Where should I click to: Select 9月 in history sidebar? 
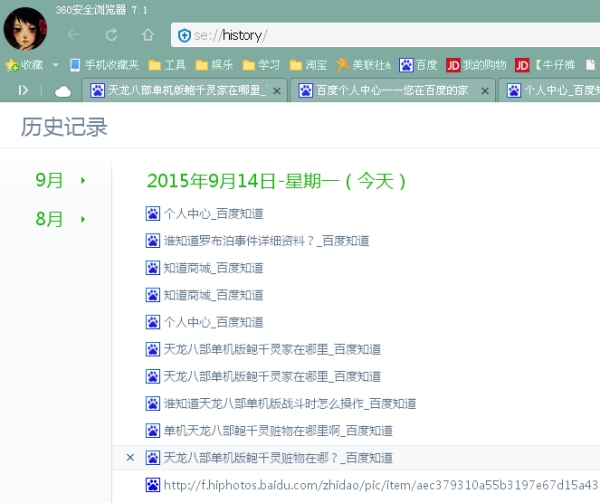point(49,180)
